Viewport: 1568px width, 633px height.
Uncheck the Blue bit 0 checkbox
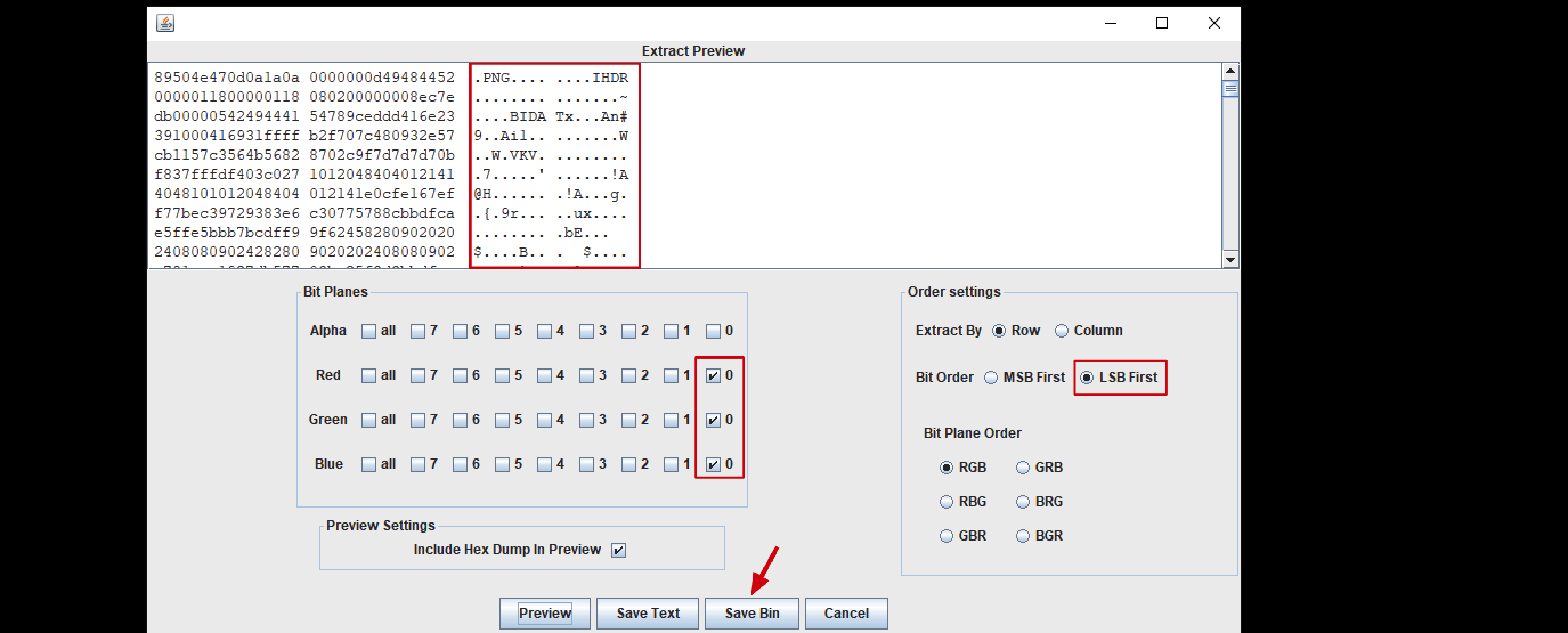[713, 464]
